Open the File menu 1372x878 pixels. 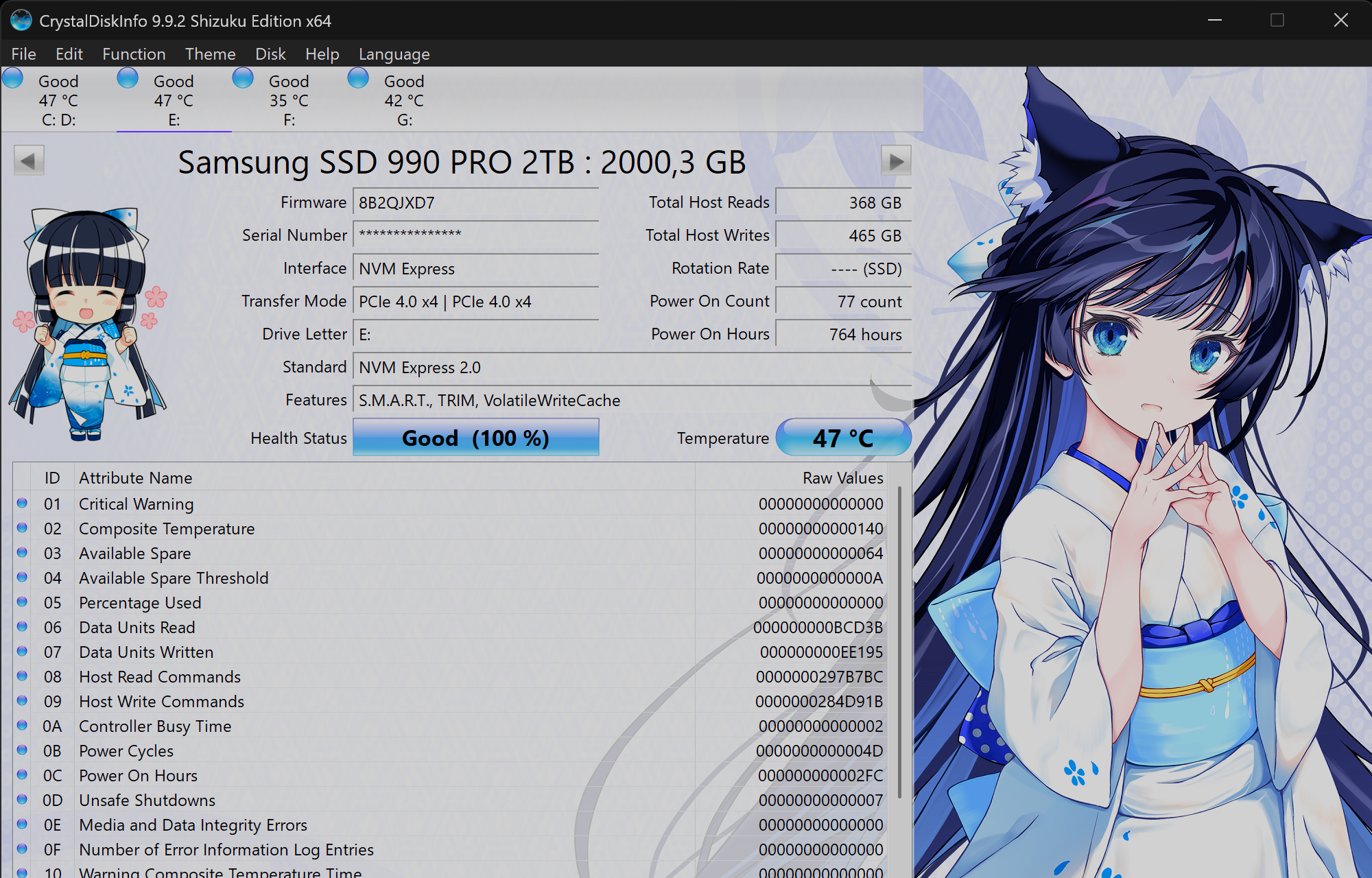point(24,54)
